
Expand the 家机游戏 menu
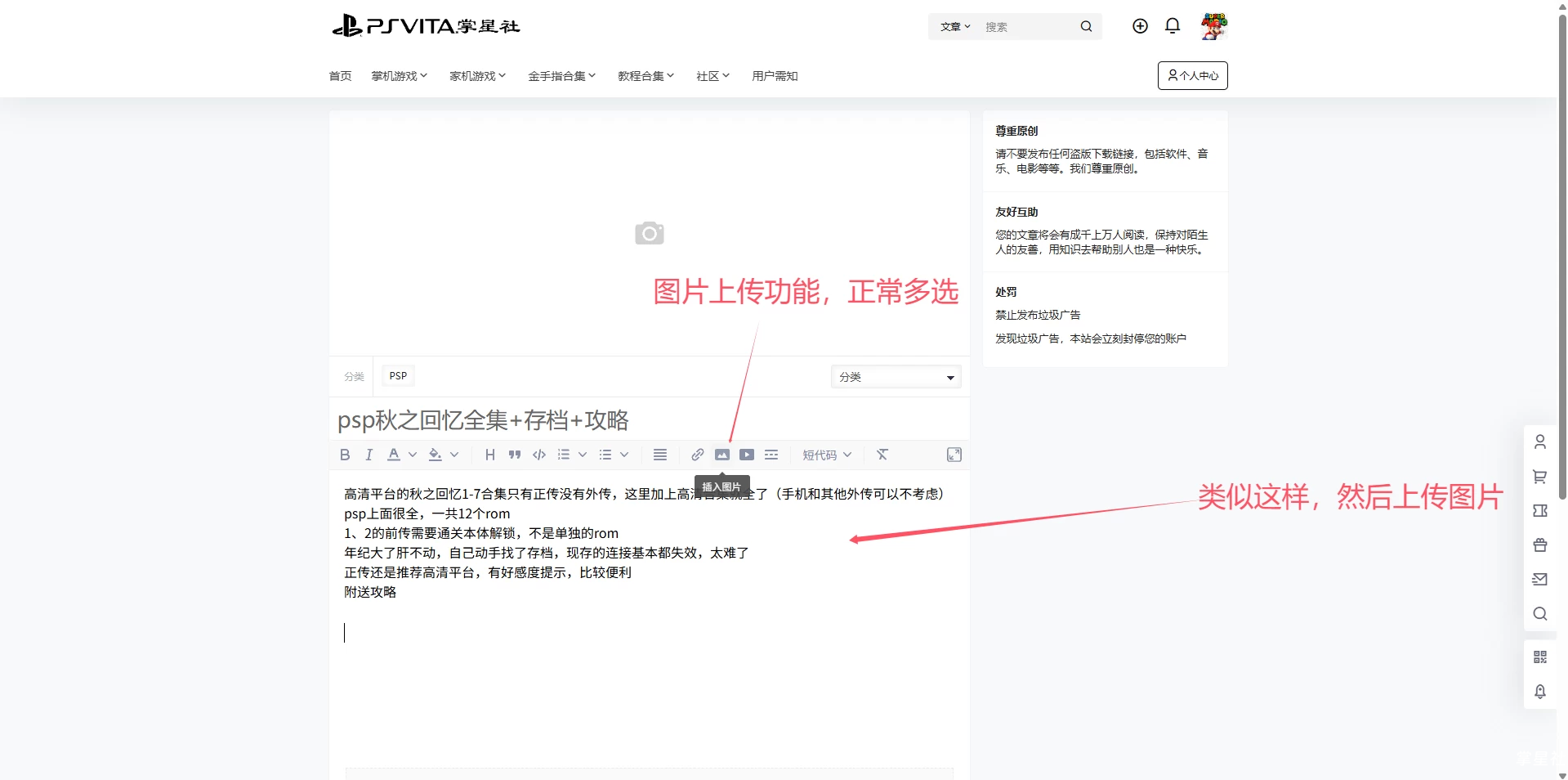[x=478, y=76]
